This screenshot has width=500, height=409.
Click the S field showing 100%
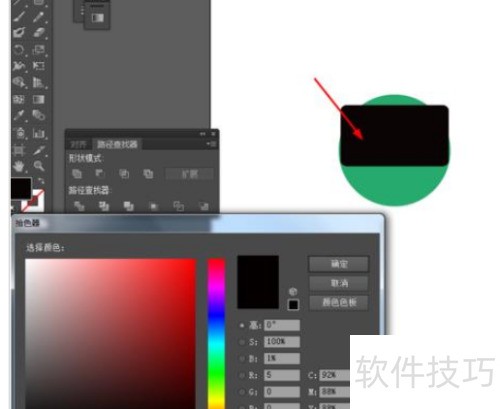pyautogui.click(x=282, y=342)
